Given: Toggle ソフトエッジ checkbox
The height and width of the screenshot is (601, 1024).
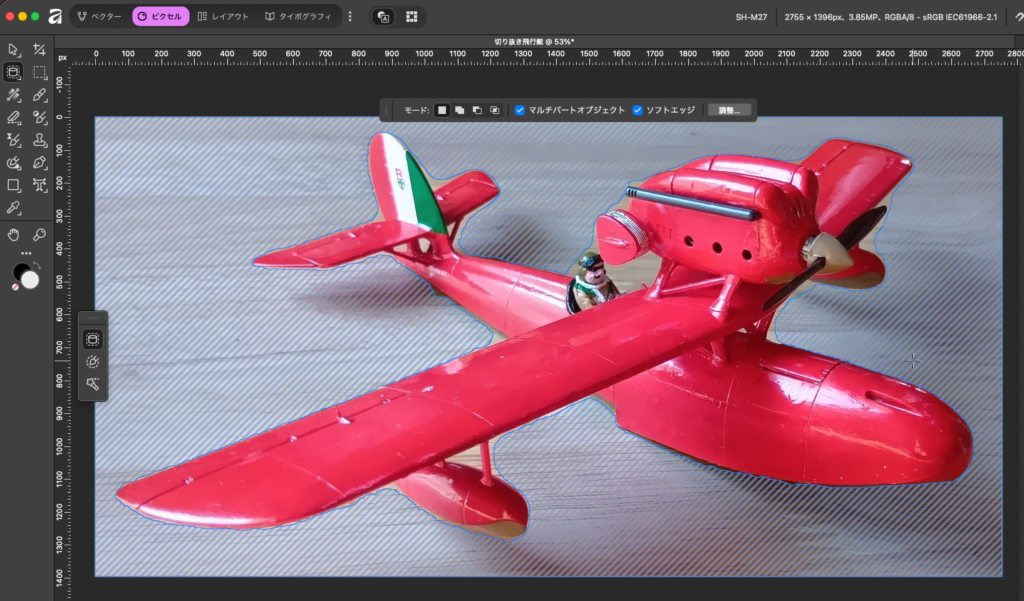Looking at the screenshot, I should 637,110.
